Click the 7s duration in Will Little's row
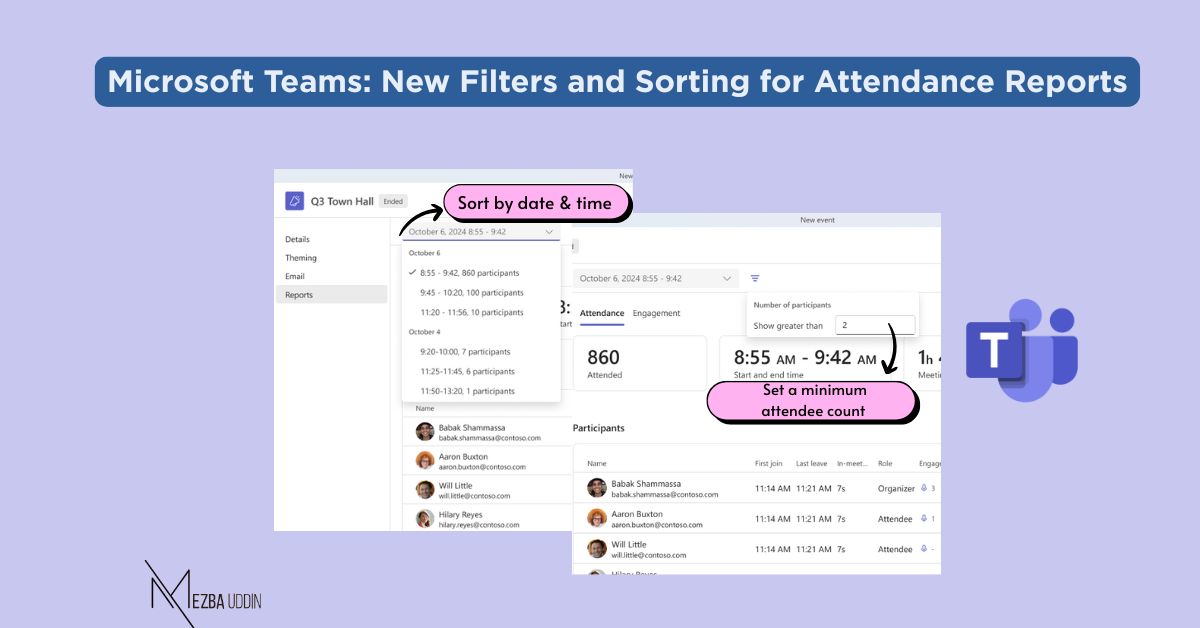The height and width of the screenshot is (628, 1200). 841,549
